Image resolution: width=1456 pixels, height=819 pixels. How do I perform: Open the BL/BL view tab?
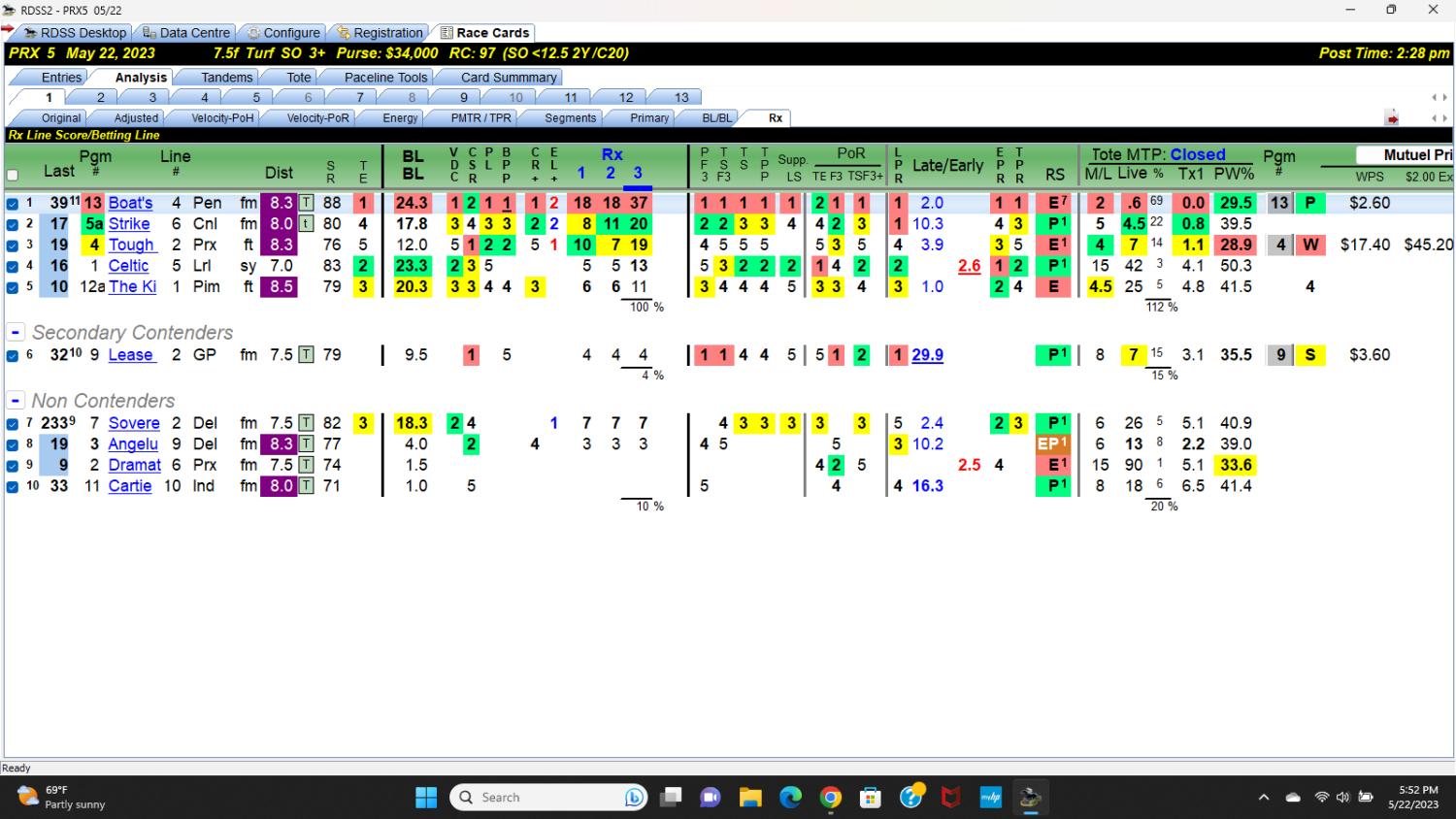pyautogui.click(x=717, y=117)
